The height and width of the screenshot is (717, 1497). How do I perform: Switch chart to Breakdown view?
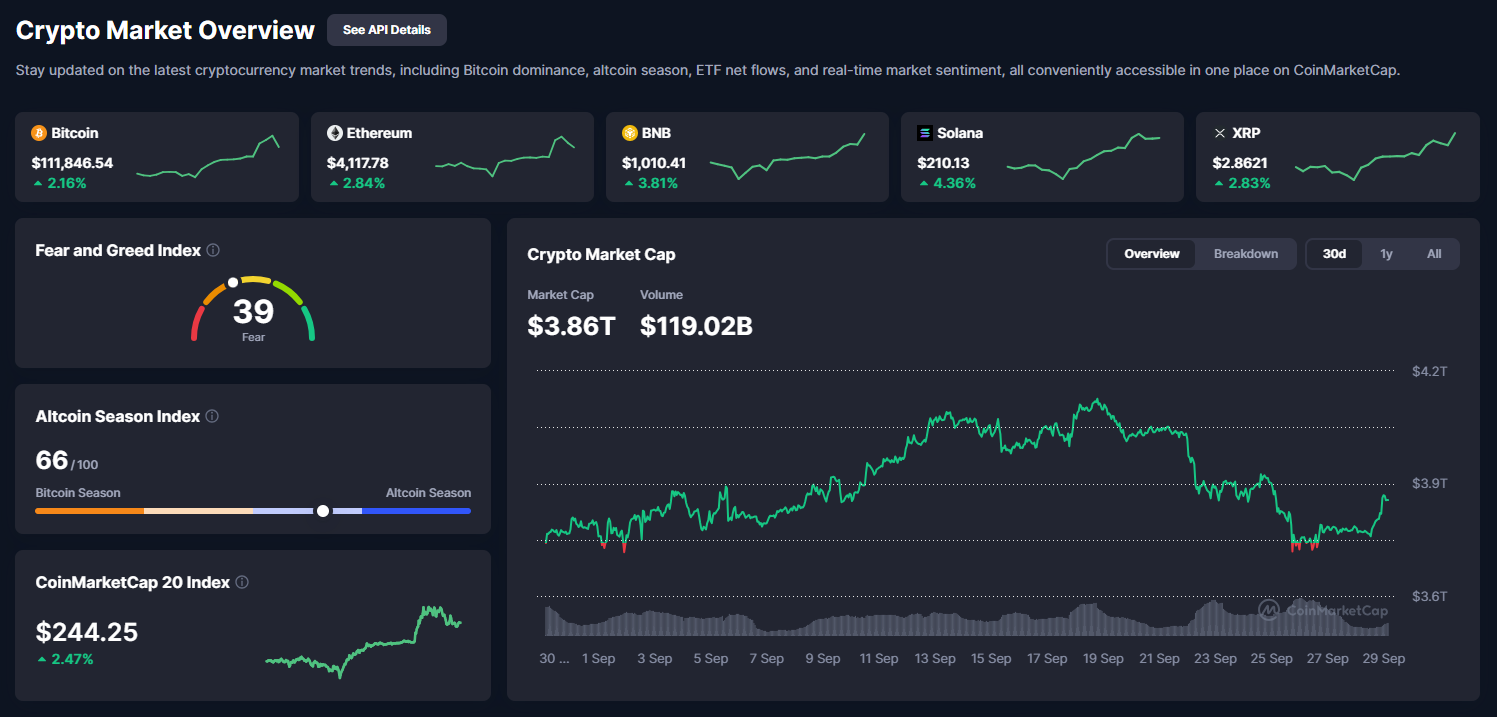coord(1246,254)
